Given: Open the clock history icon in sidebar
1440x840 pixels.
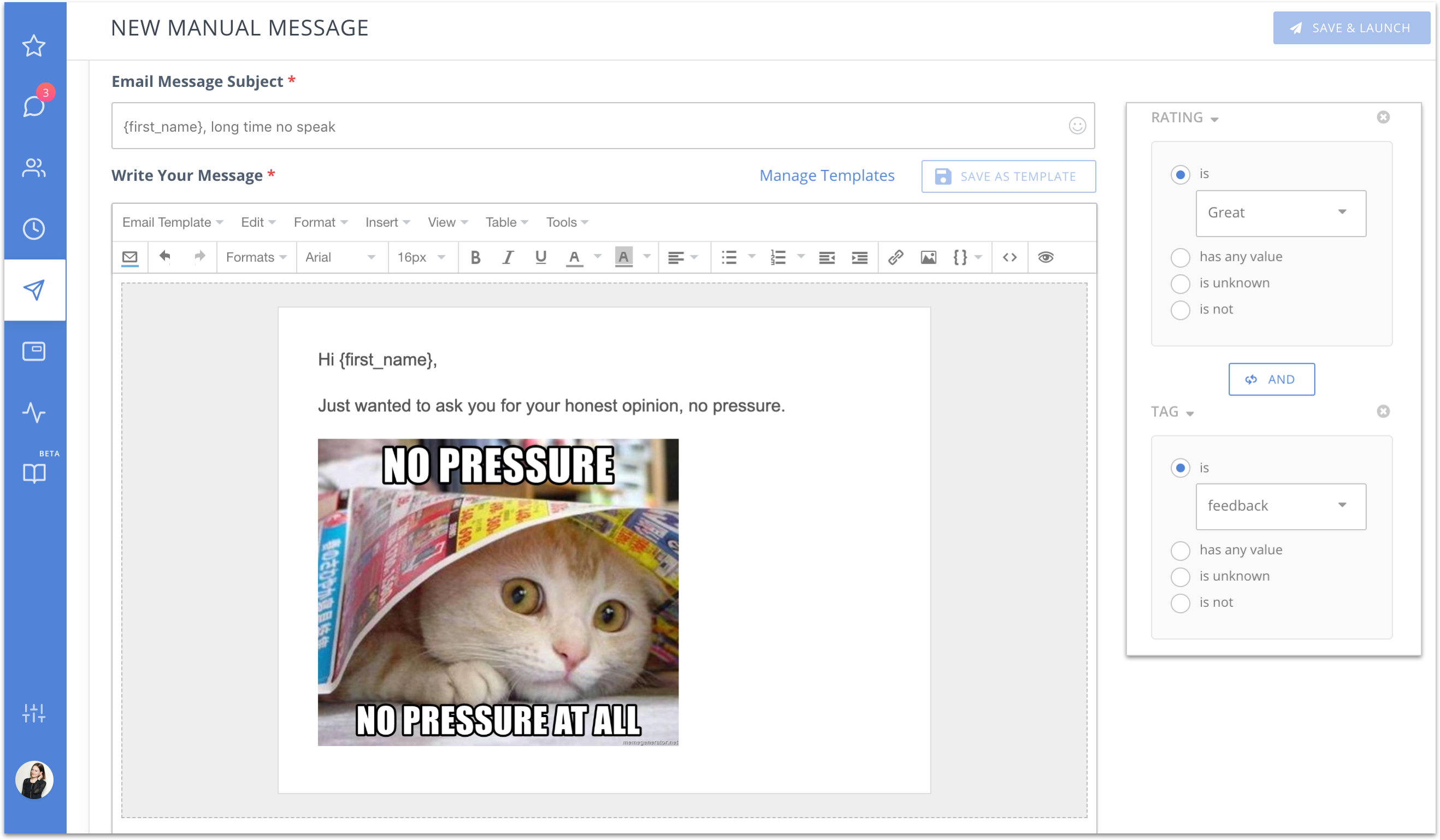Looking at the screenshot, I should 34,229.
